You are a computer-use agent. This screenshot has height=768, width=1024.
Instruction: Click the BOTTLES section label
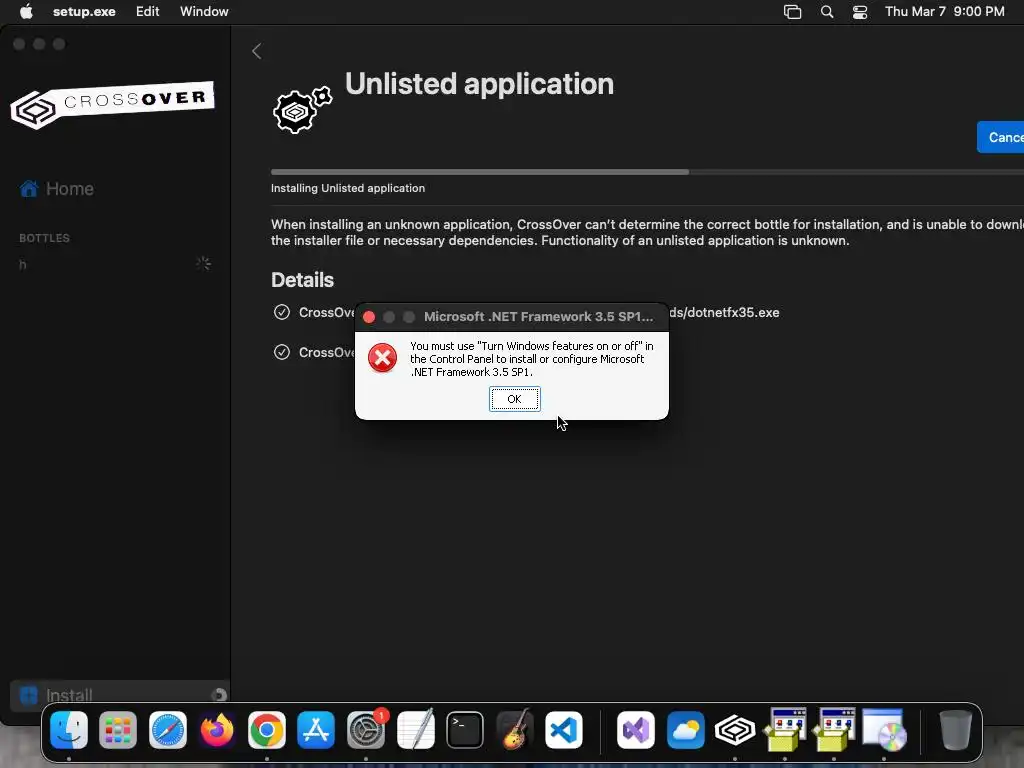point(44,238)
